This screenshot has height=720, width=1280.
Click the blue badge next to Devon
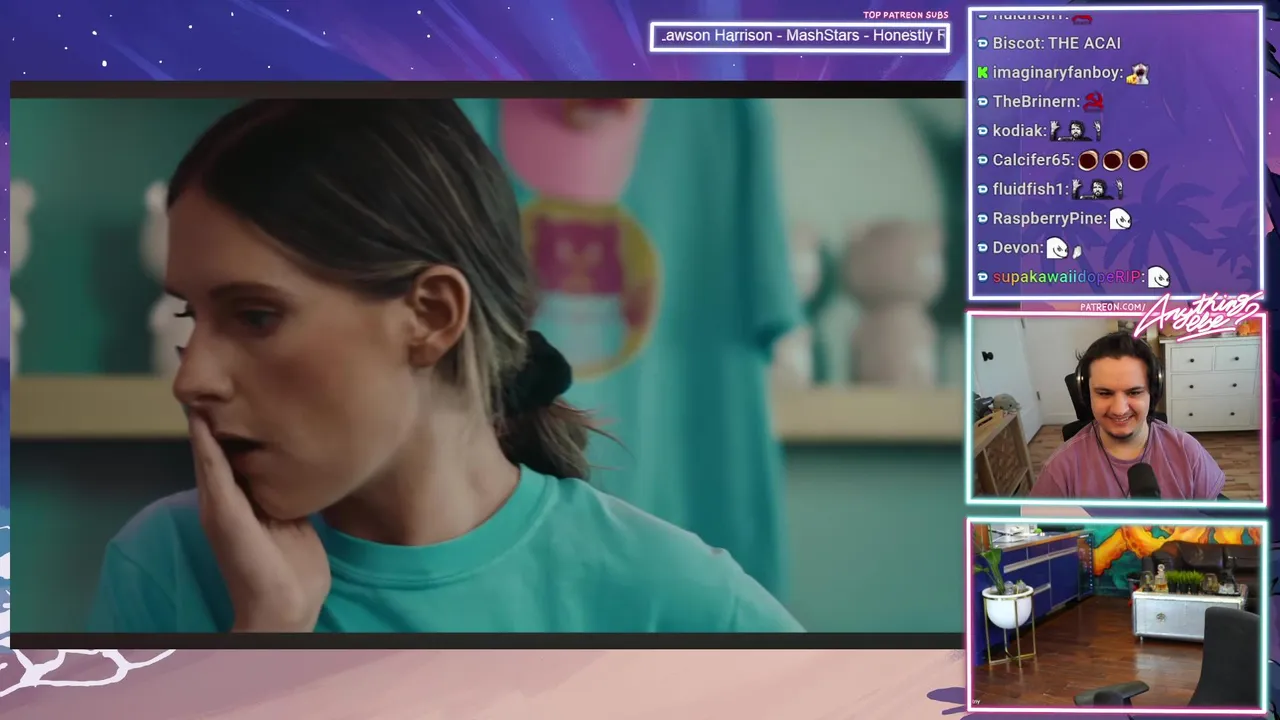[982, 247]
